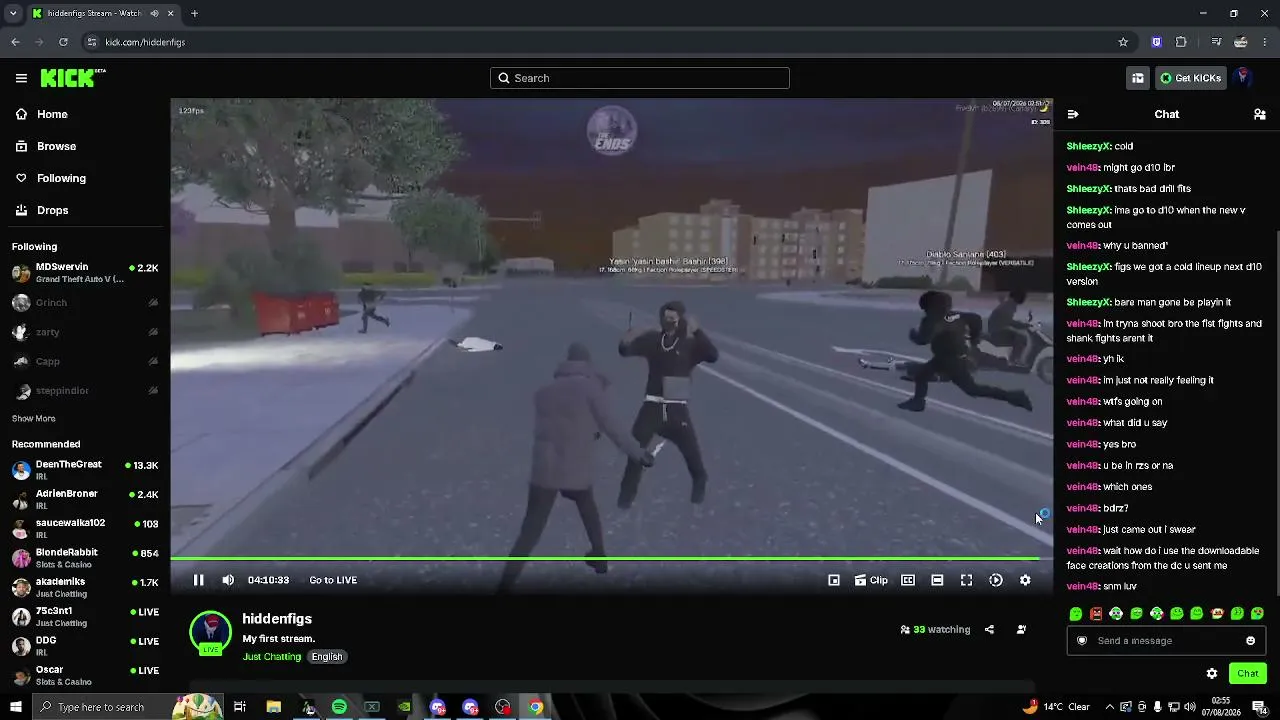Open BlondeRabbit recommended channel
Viewport: 1280px width, 720px height.
click(x=85, y=558)
